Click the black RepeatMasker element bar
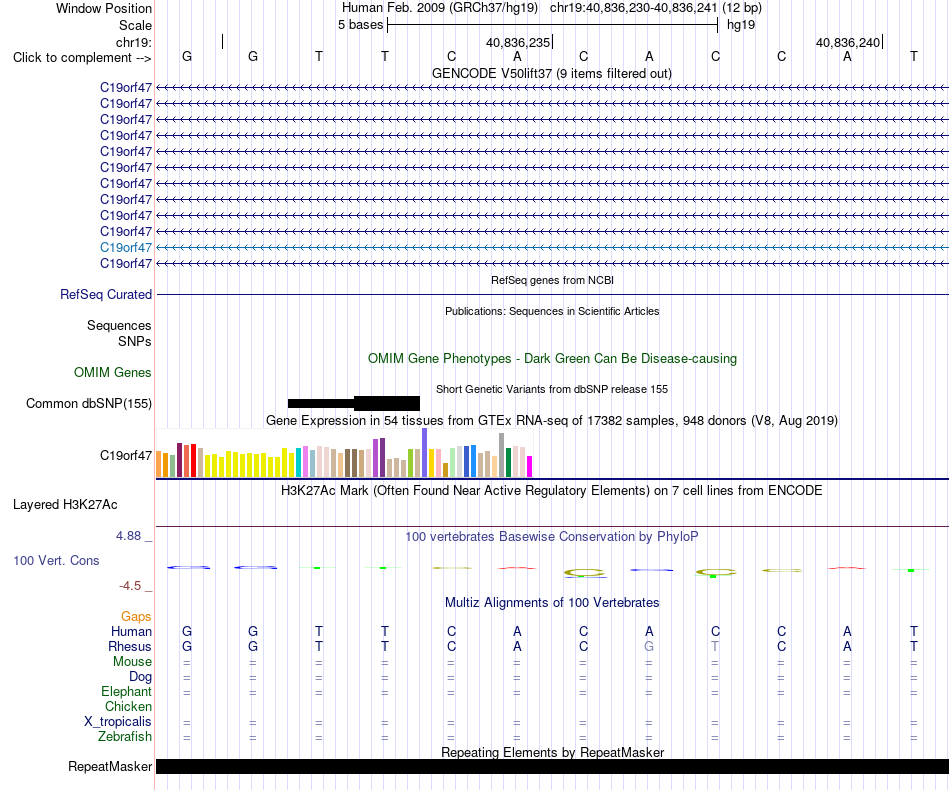The height and width of the screenshot is (790, 950). (553, 766)
